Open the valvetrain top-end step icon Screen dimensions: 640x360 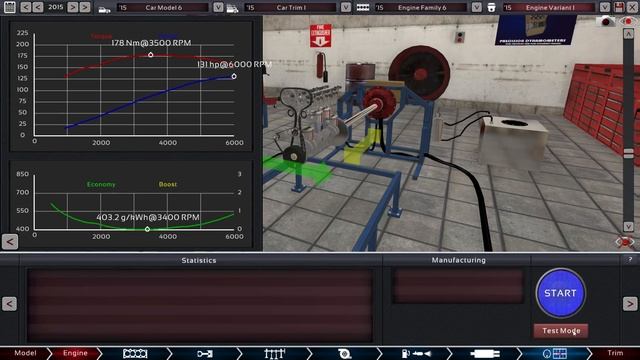[x=275, y=353]
